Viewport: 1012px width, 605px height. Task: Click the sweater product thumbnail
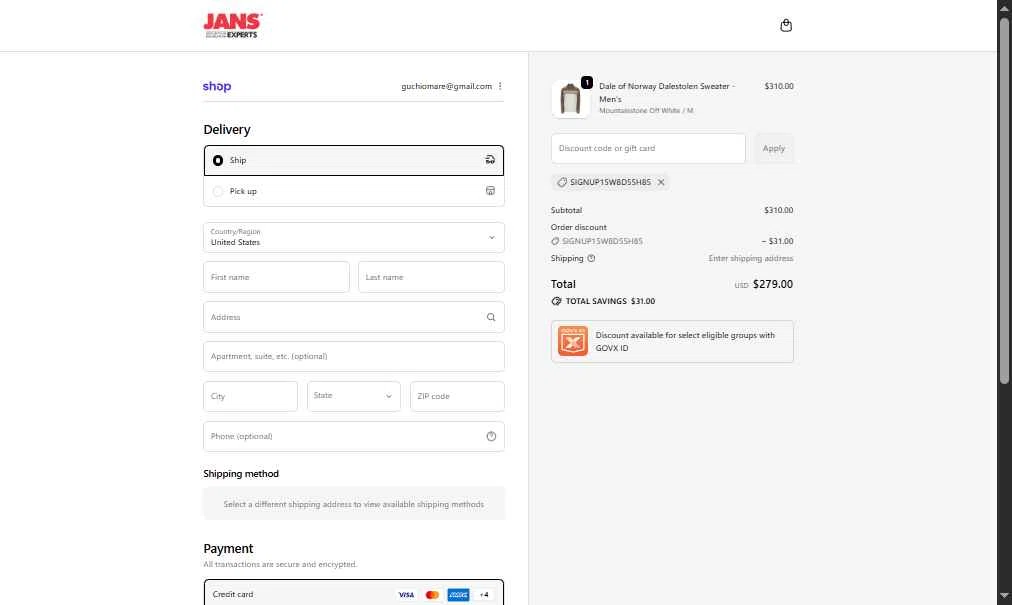coord(571,99)
